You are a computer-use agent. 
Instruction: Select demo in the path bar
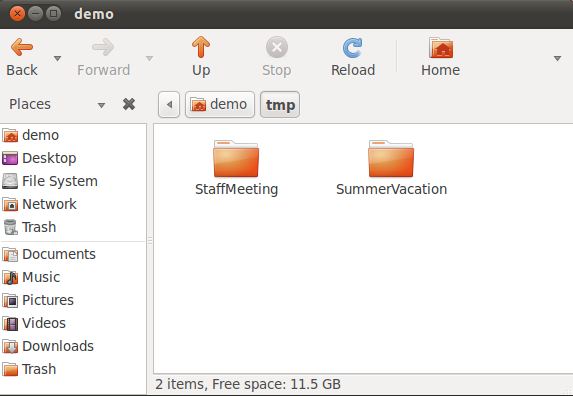point(220,105)
